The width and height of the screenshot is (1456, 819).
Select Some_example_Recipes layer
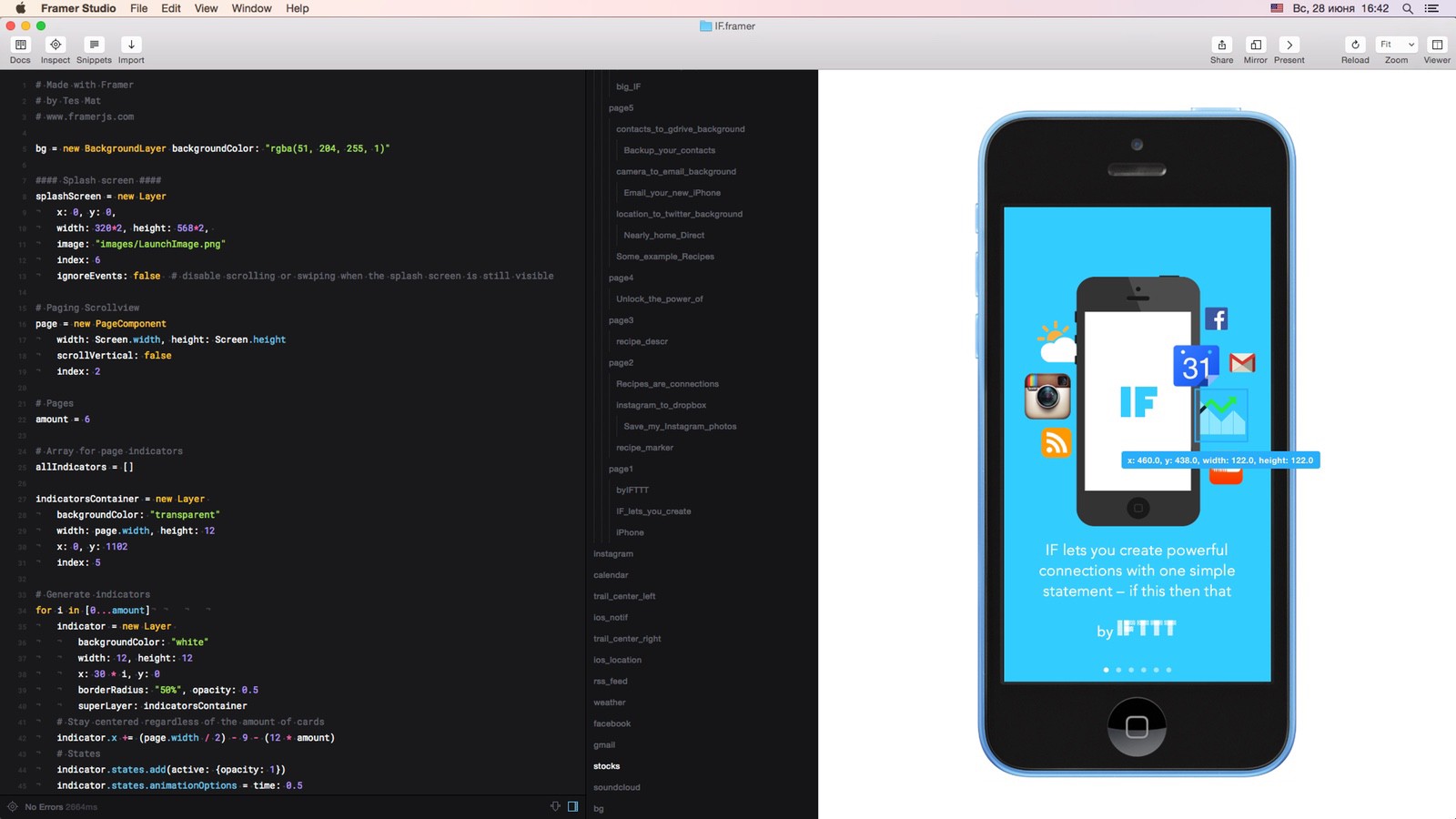[665, 257]
